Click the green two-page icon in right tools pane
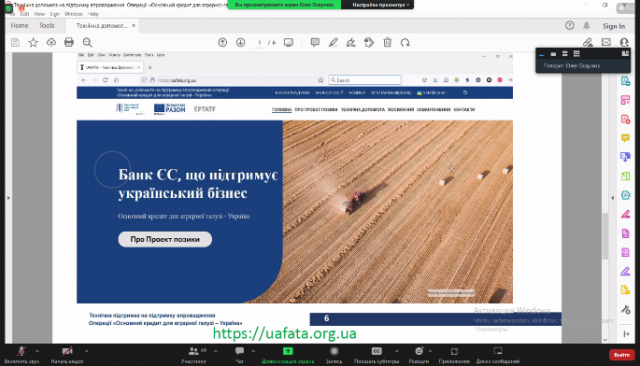The image size is (640, 366). coord(625,176)
